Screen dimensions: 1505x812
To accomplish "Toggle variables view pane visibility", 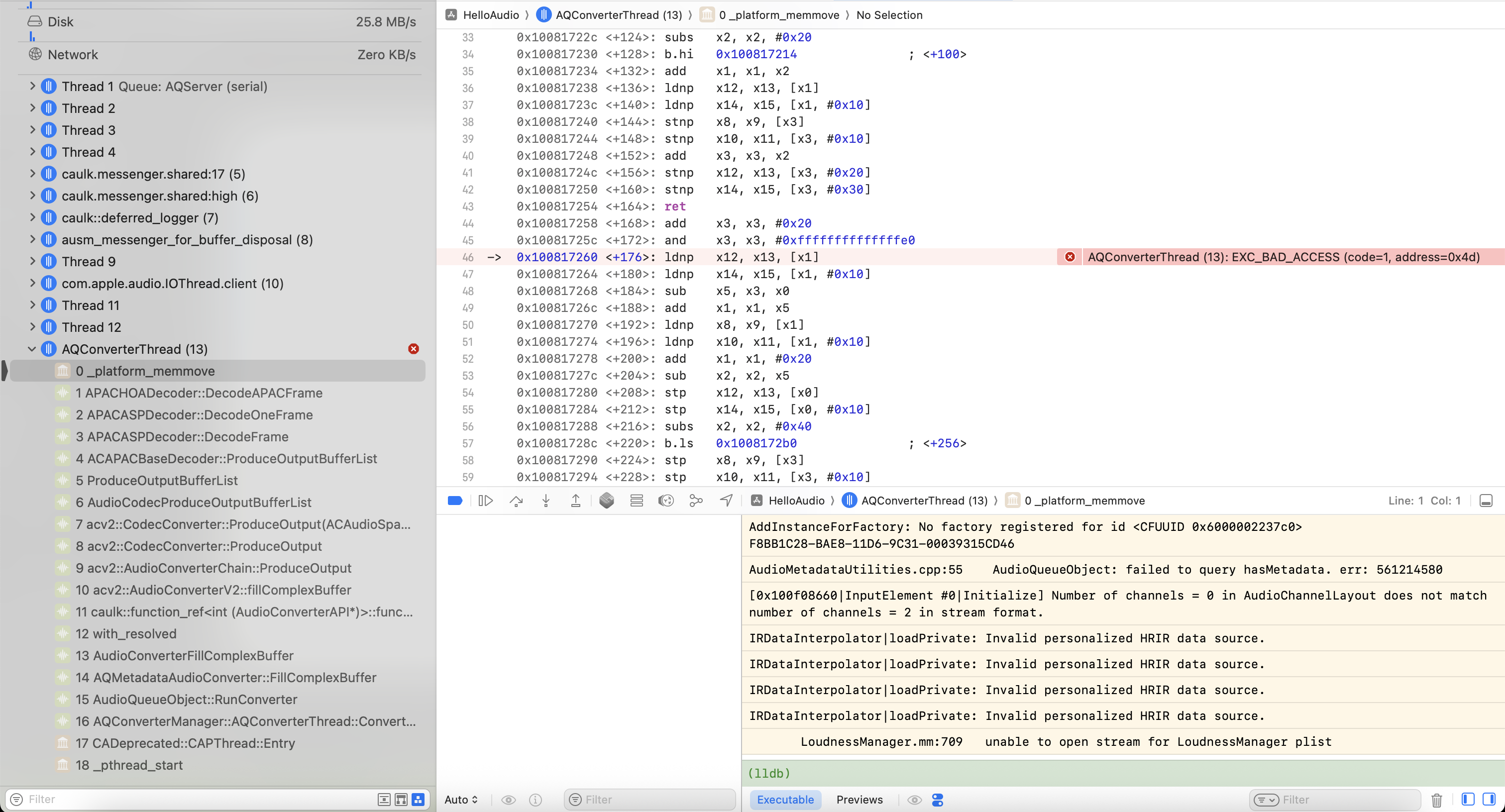I will point(1467,799).
